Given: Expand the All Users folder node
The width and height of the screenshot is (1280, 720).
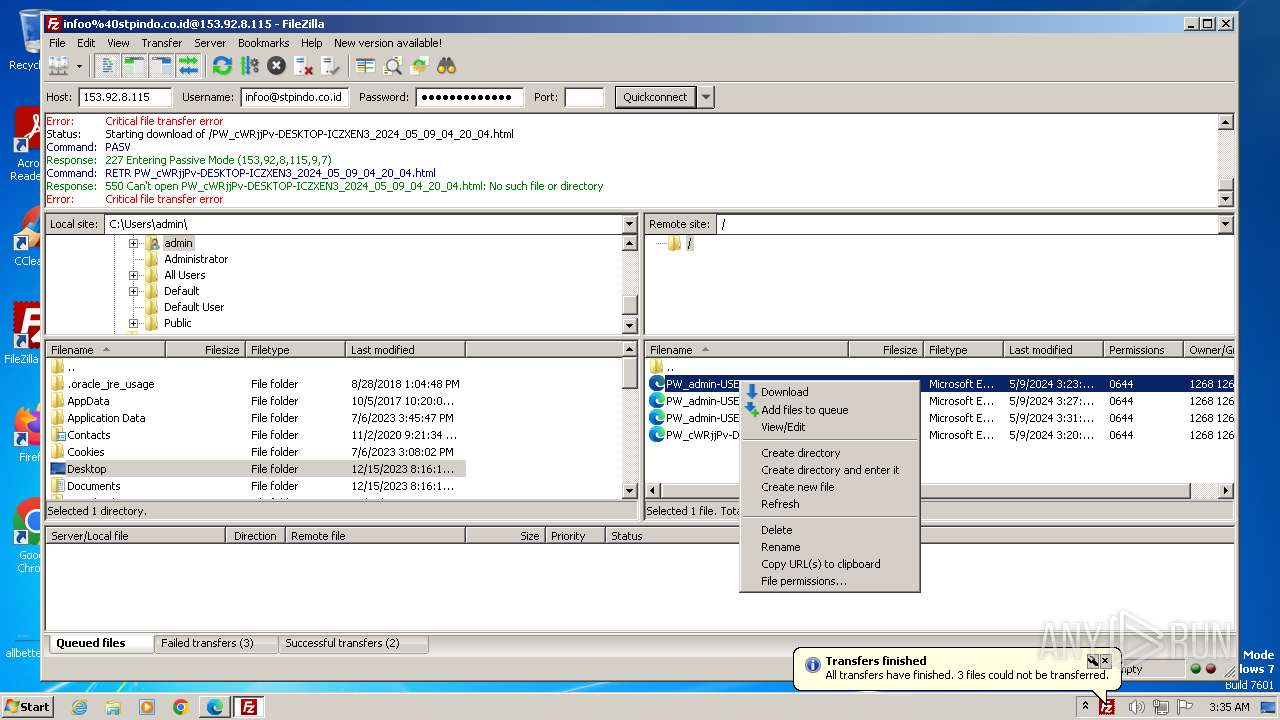Looking at the screenshot, I should coord(133,275).
